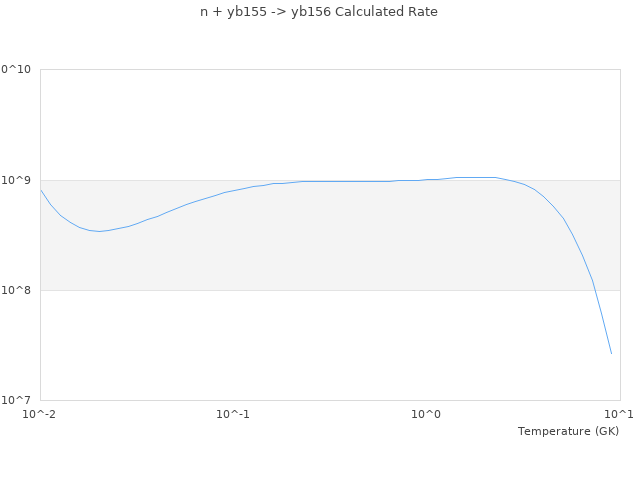The height and width of the screenshot is (480, 640).
Task: Click the 10^7 y-axis tick label
Action: 19,400
